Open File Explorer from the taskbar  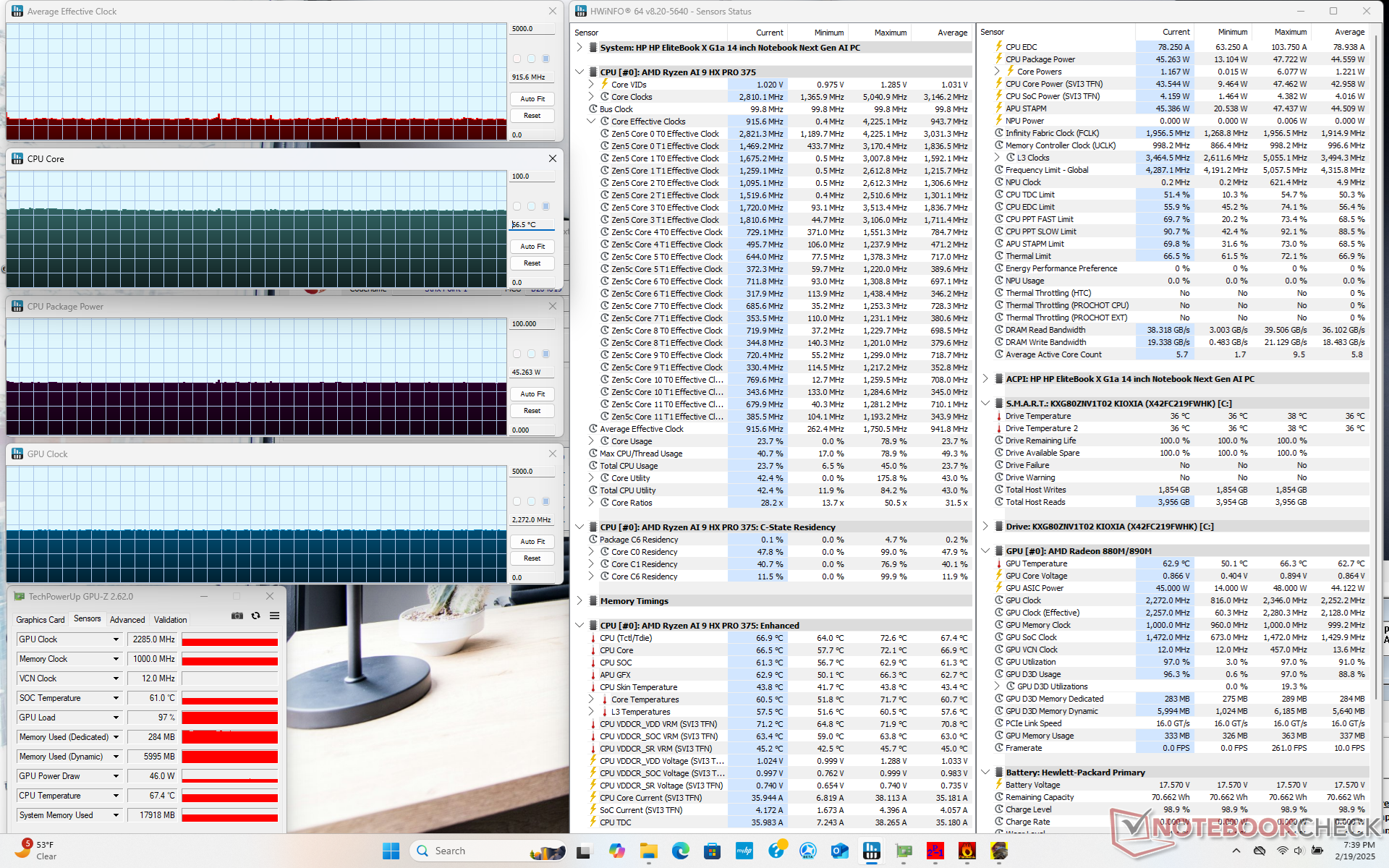tap(648, 851)
